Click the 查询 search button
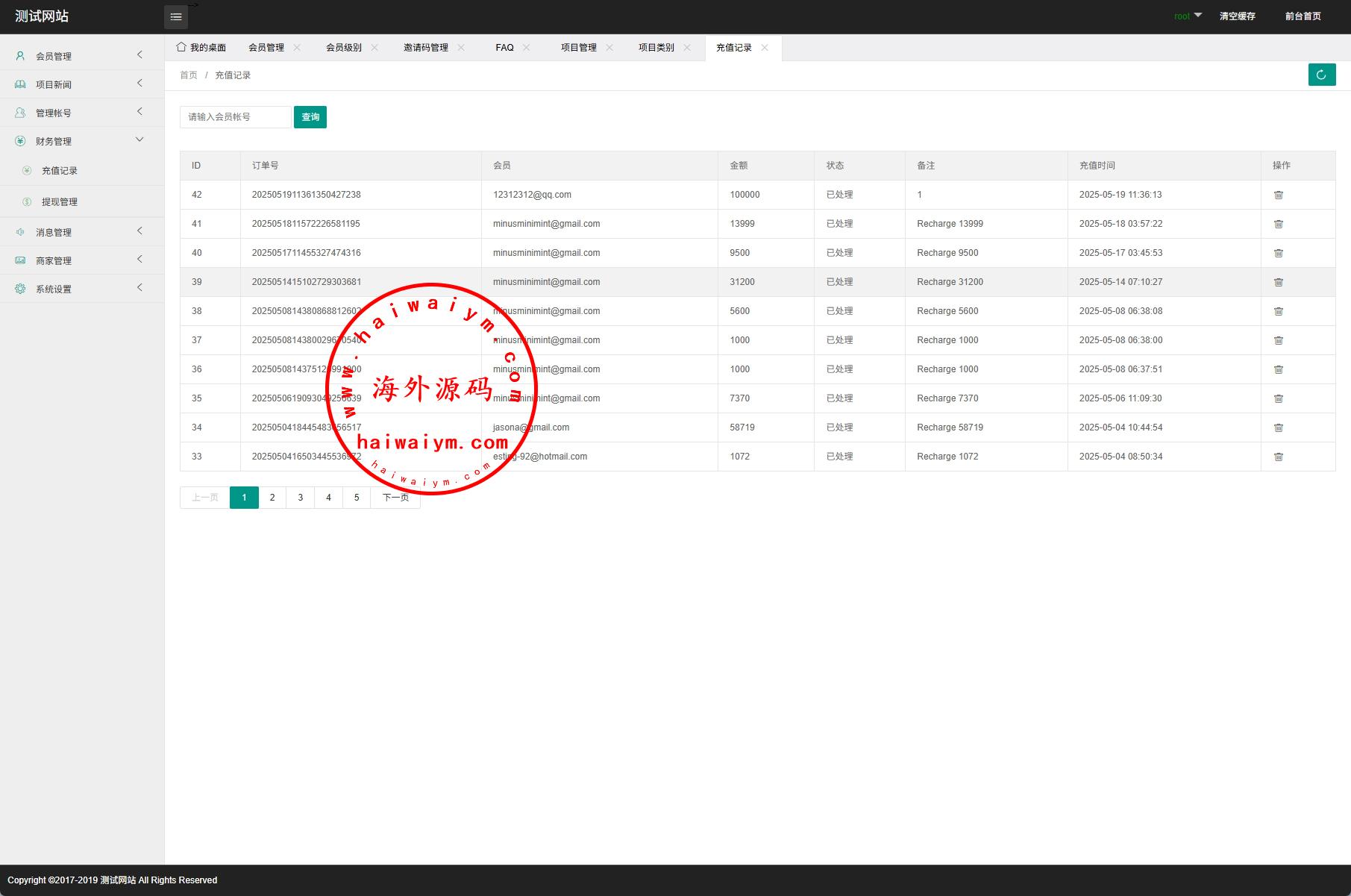Screen dimensions: 1351x896 [310, 117]
